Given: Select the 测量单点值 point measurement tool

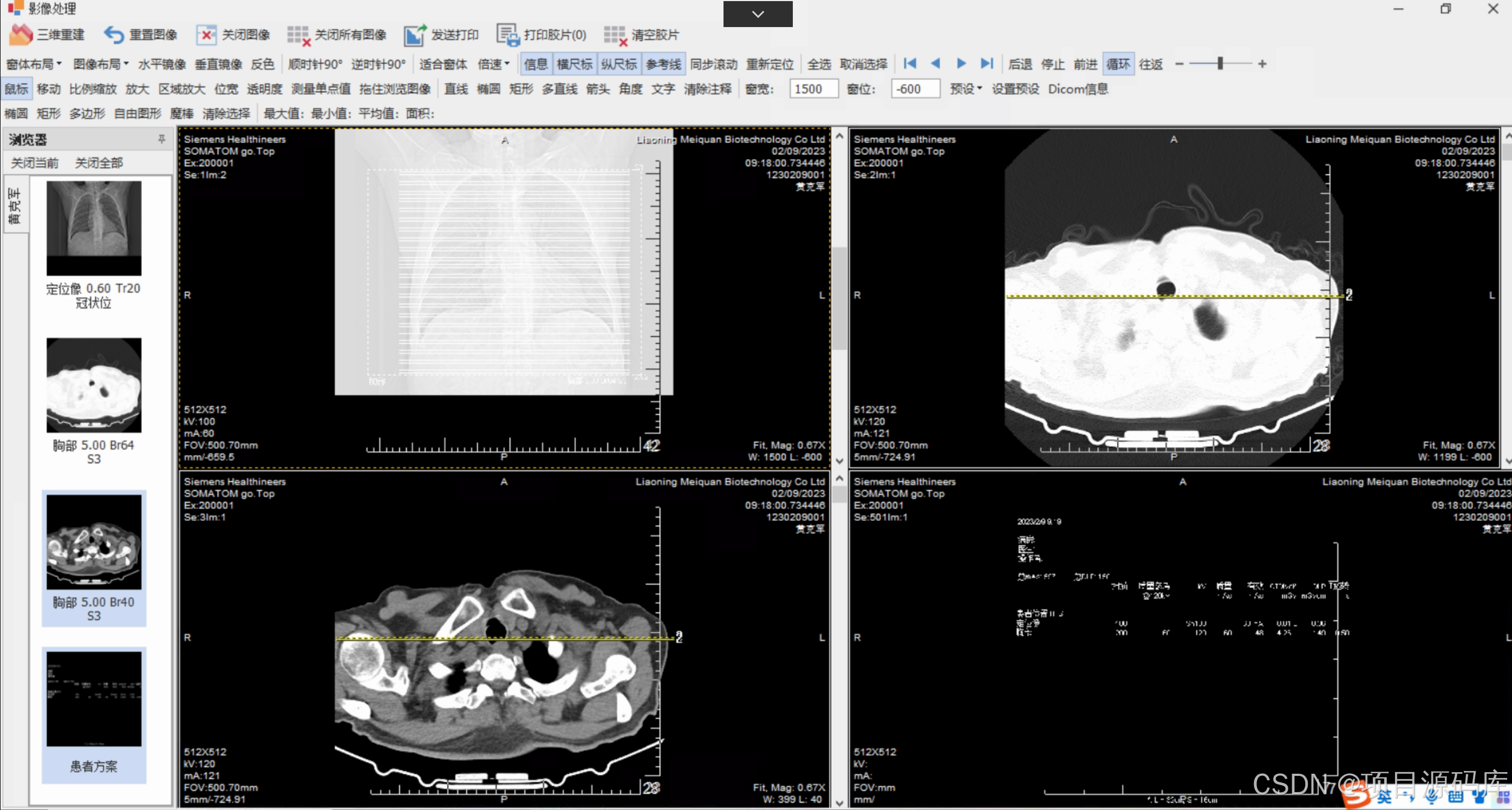Looking at the screenshot, I should [x=321, y=89].
